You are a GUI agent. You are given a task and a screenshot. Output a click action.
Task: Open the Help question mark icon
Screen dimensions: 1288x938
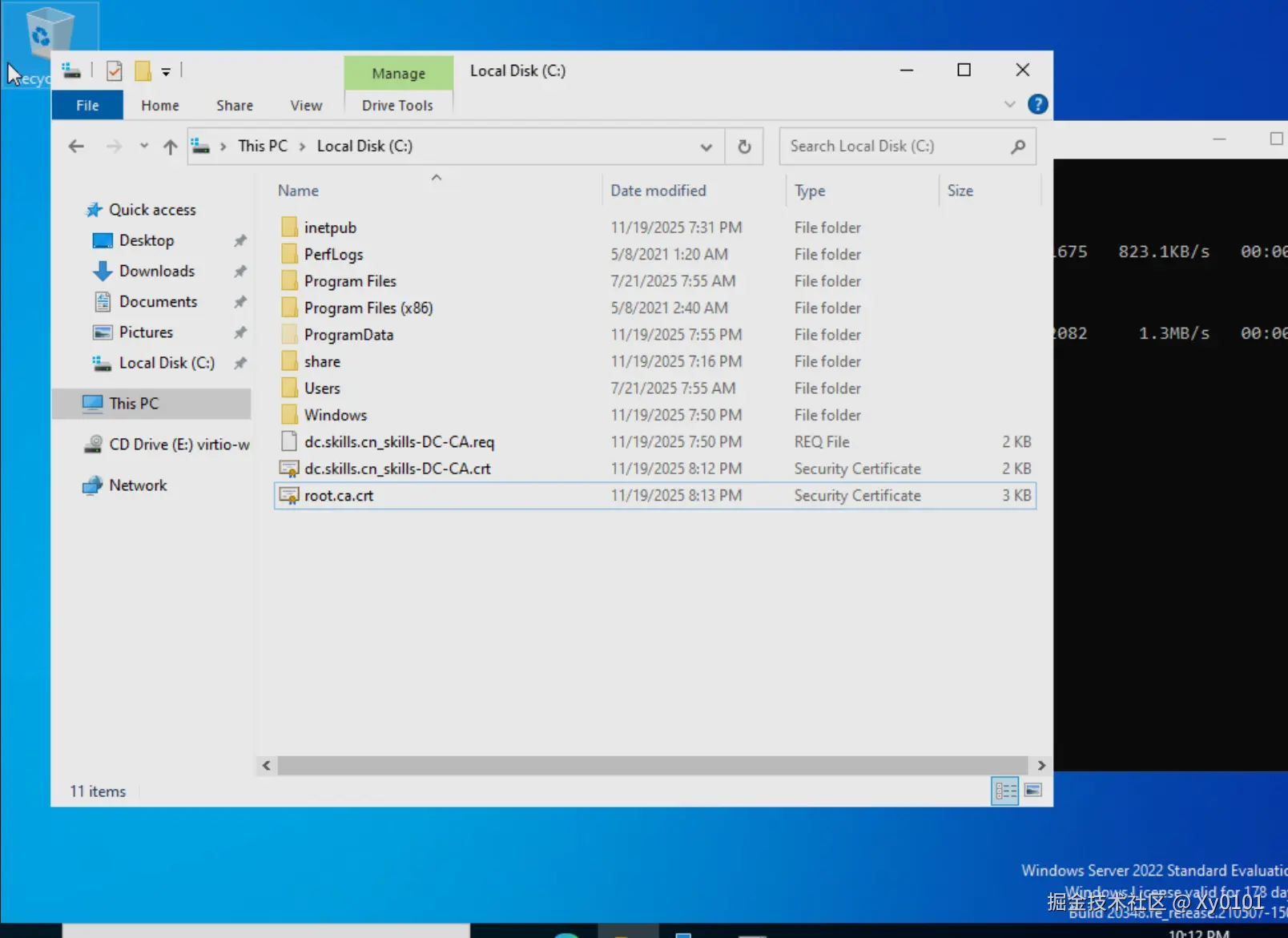coord(1037,104)
